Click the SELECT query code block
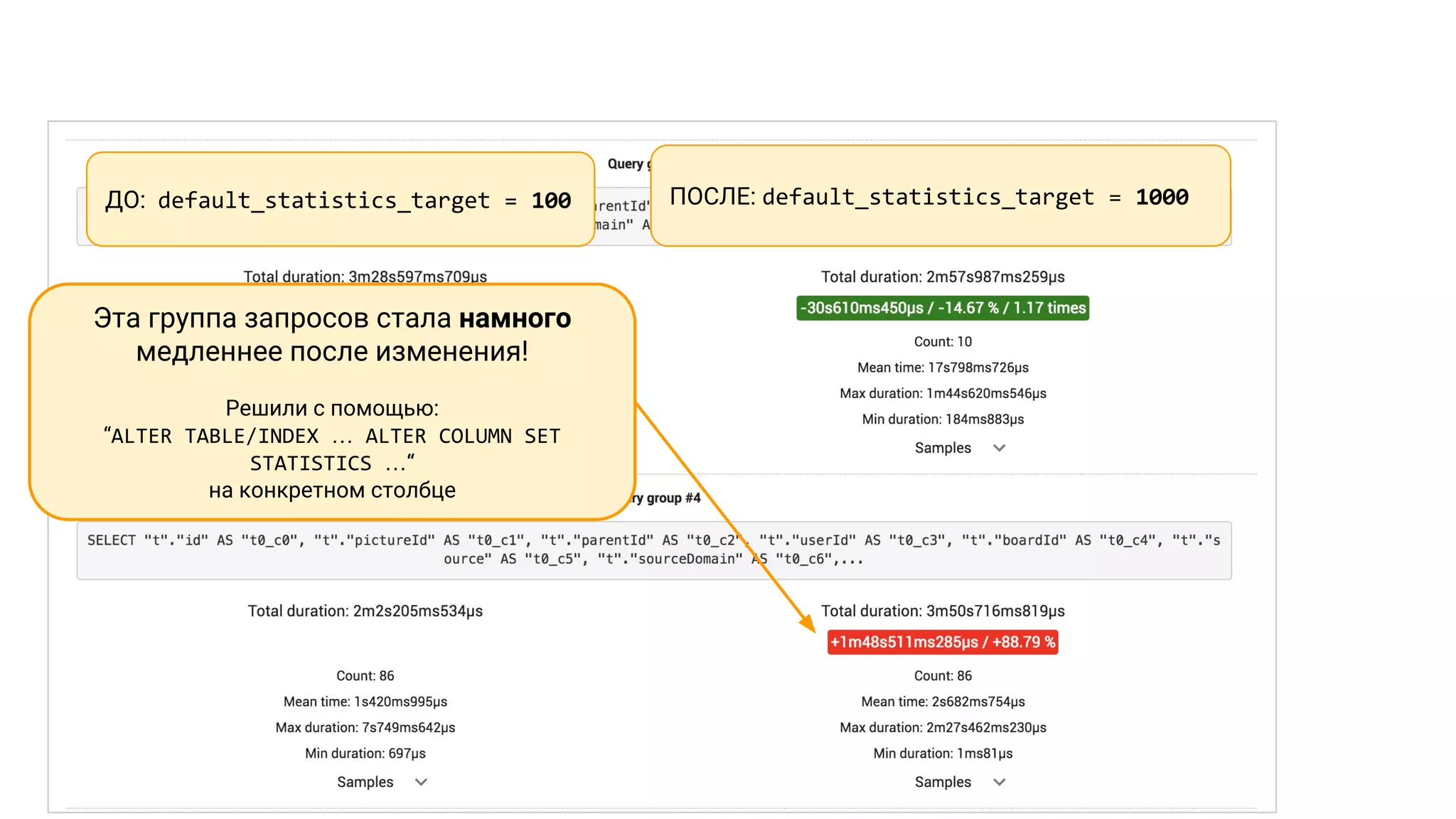Image resolution: width=1456 pixels, height=819 pixels. coord(653,550)
